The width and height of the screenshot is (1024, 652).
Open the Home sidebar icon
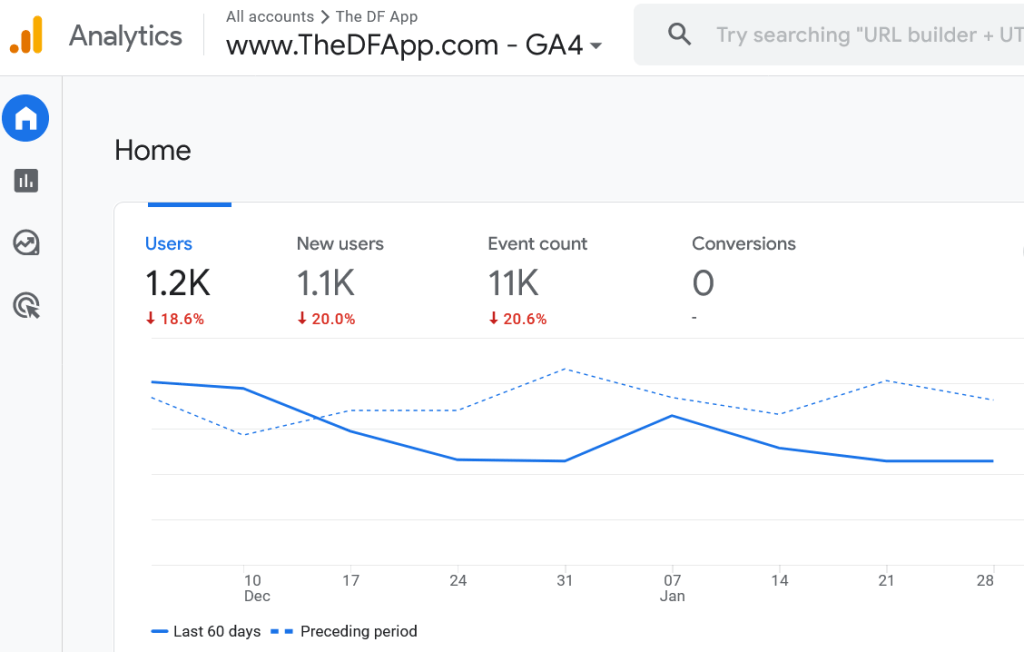coord(26,120)
